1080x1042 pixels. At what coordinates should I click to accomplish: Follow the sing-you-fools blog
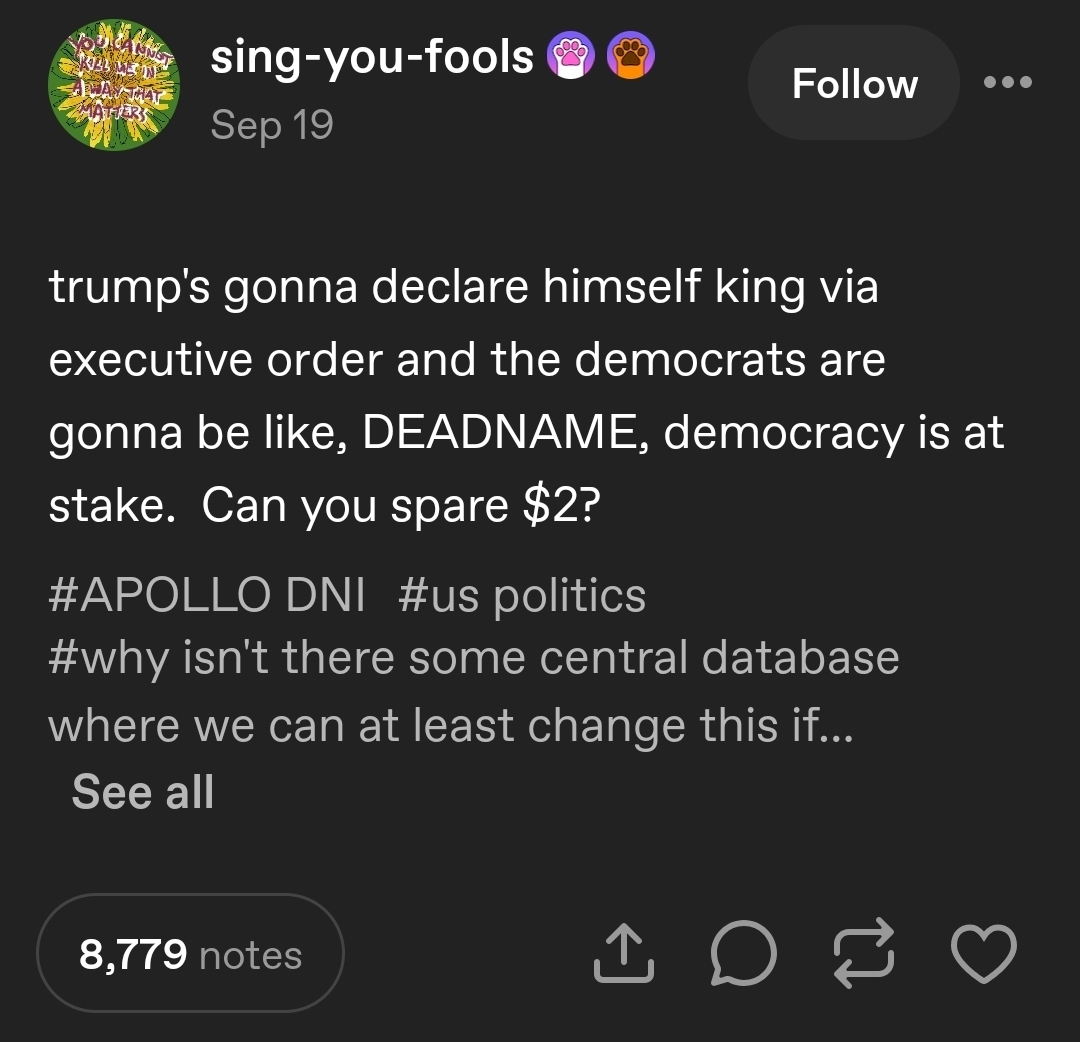(x=854, y=83)
